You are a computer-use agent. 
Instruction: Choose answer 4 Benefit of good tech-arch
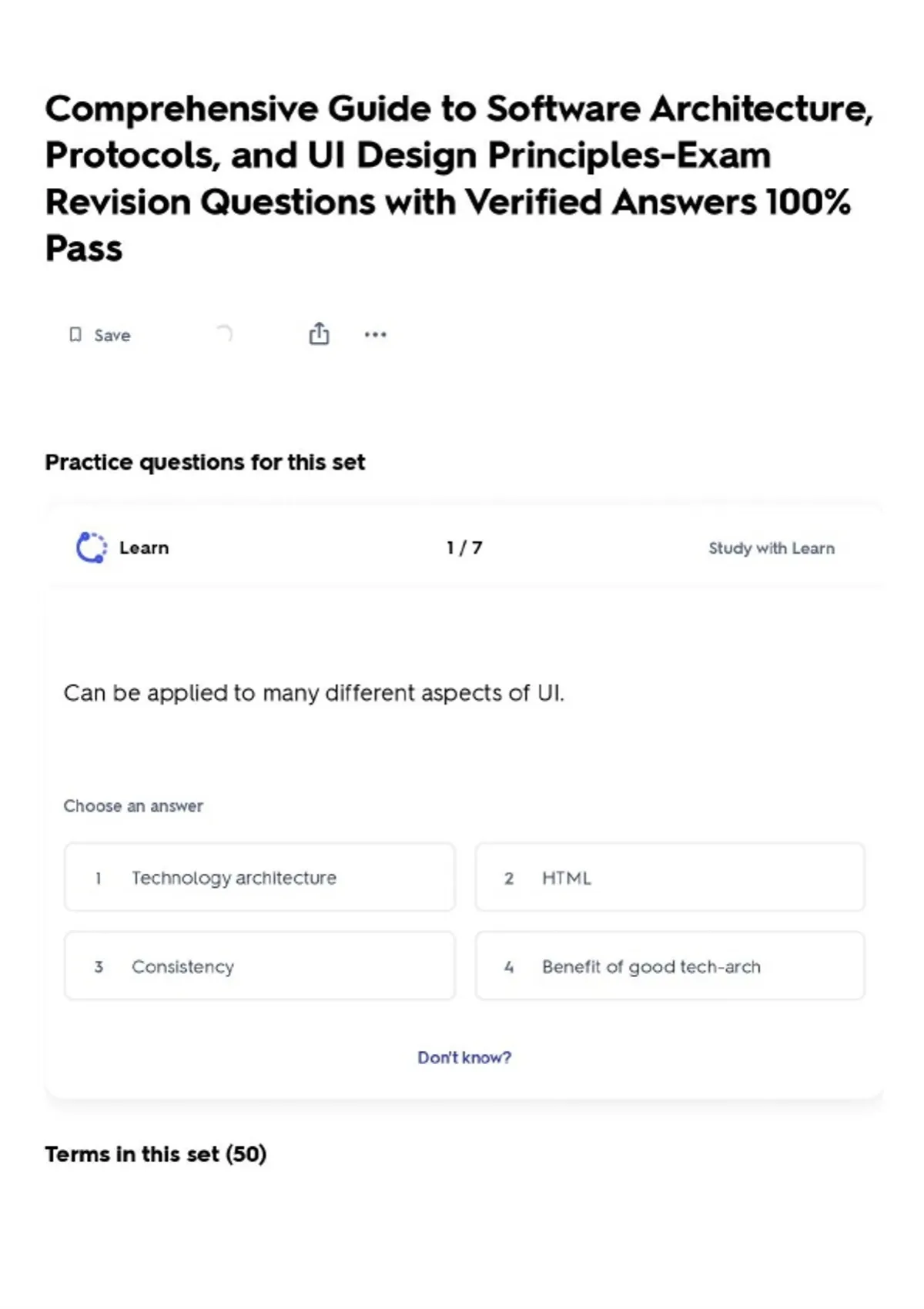(x=670, y=966)
